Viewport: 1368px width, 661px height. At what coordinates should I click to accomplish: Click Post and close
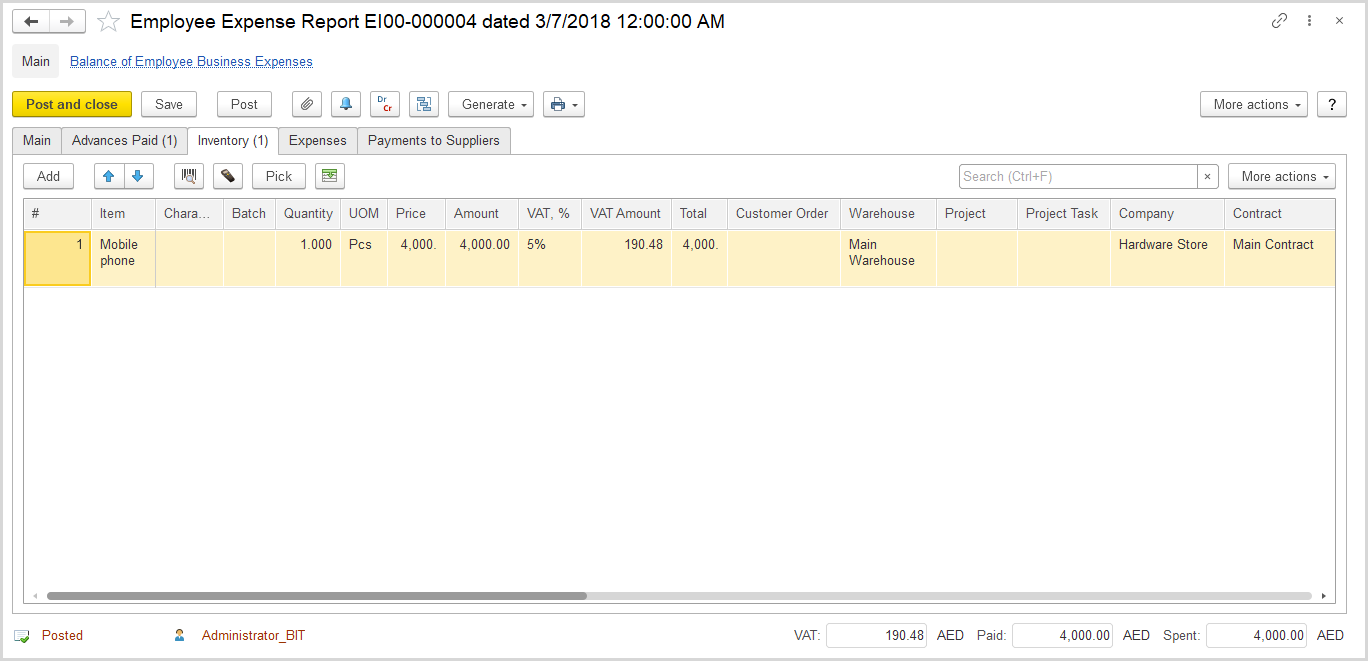[x=71, y=104]
